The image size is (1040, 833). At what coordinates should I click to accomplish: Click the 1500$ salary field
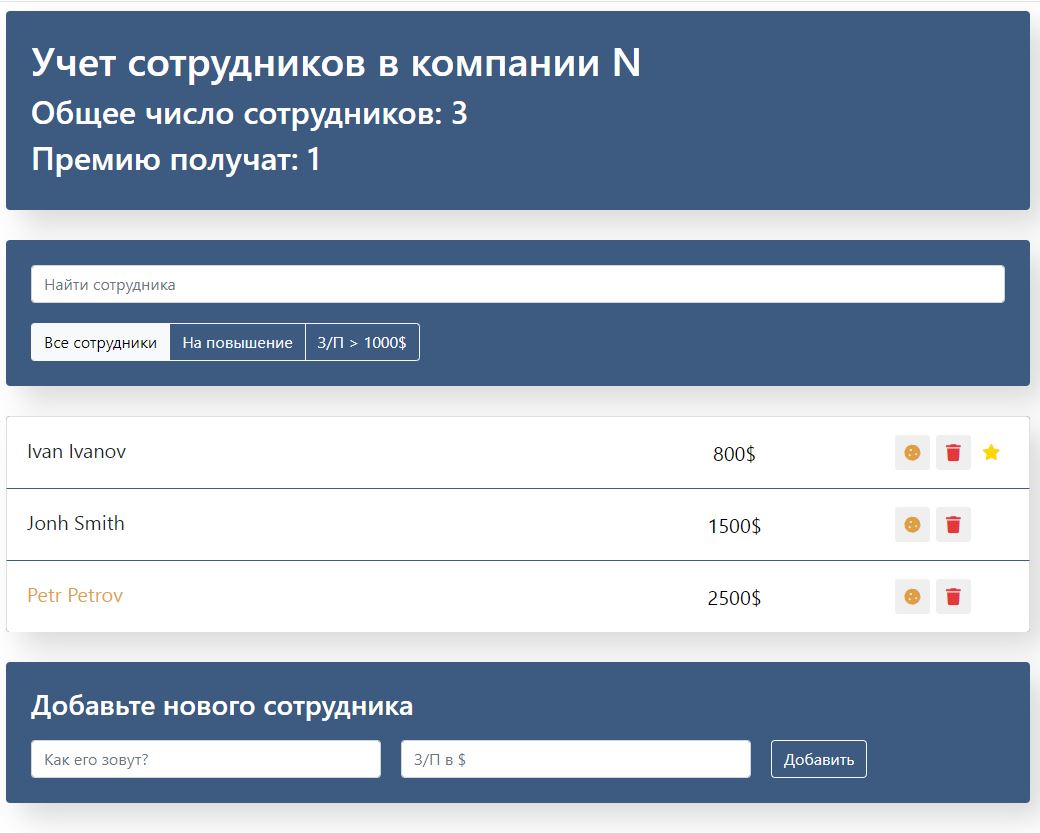click(x=734, y=526)
